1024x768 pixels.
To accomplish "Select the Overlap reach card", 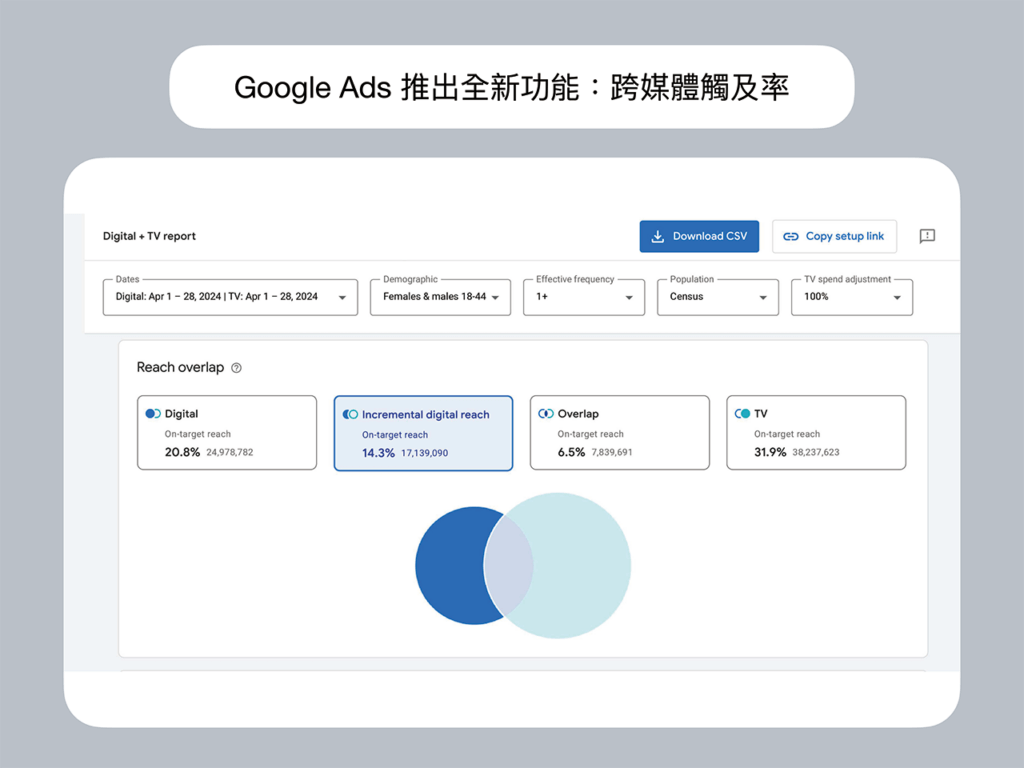I will click(619, 433).
